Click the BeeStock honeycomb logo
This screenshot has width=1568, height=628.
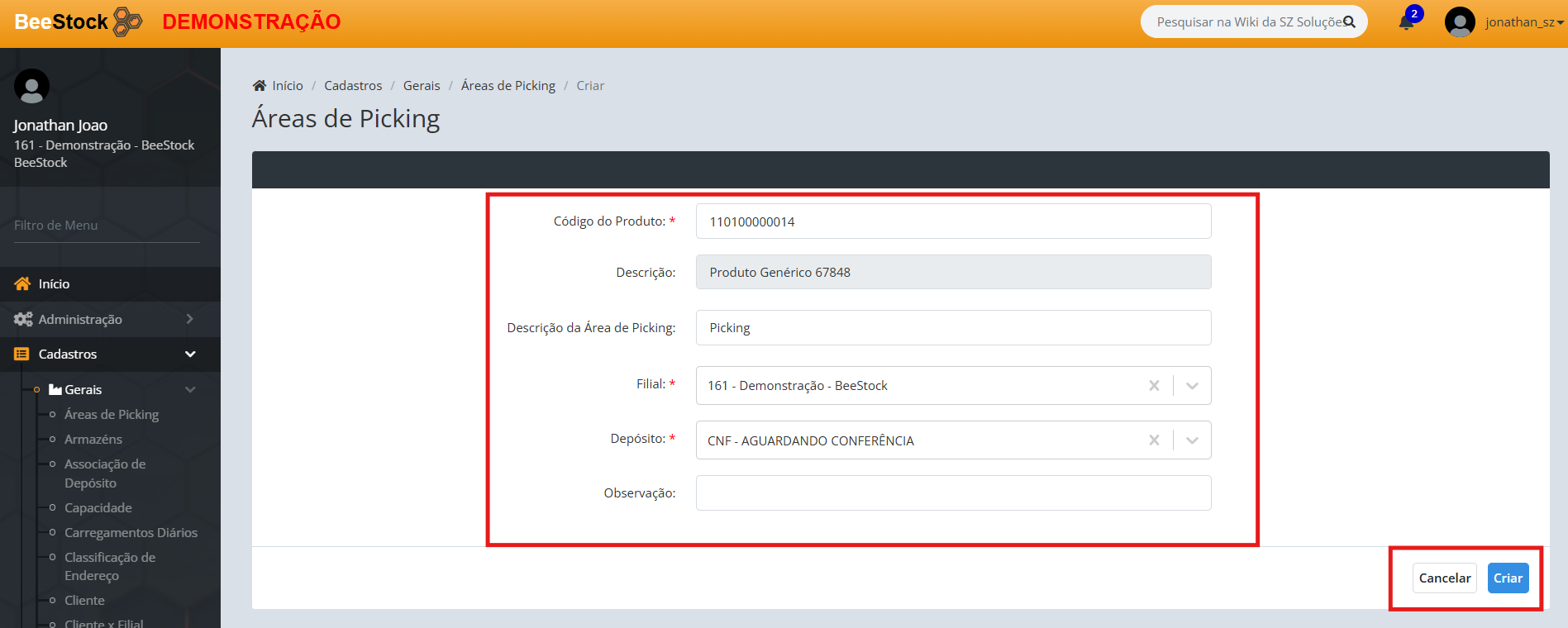pyautogui.click(x=127, y=21)
